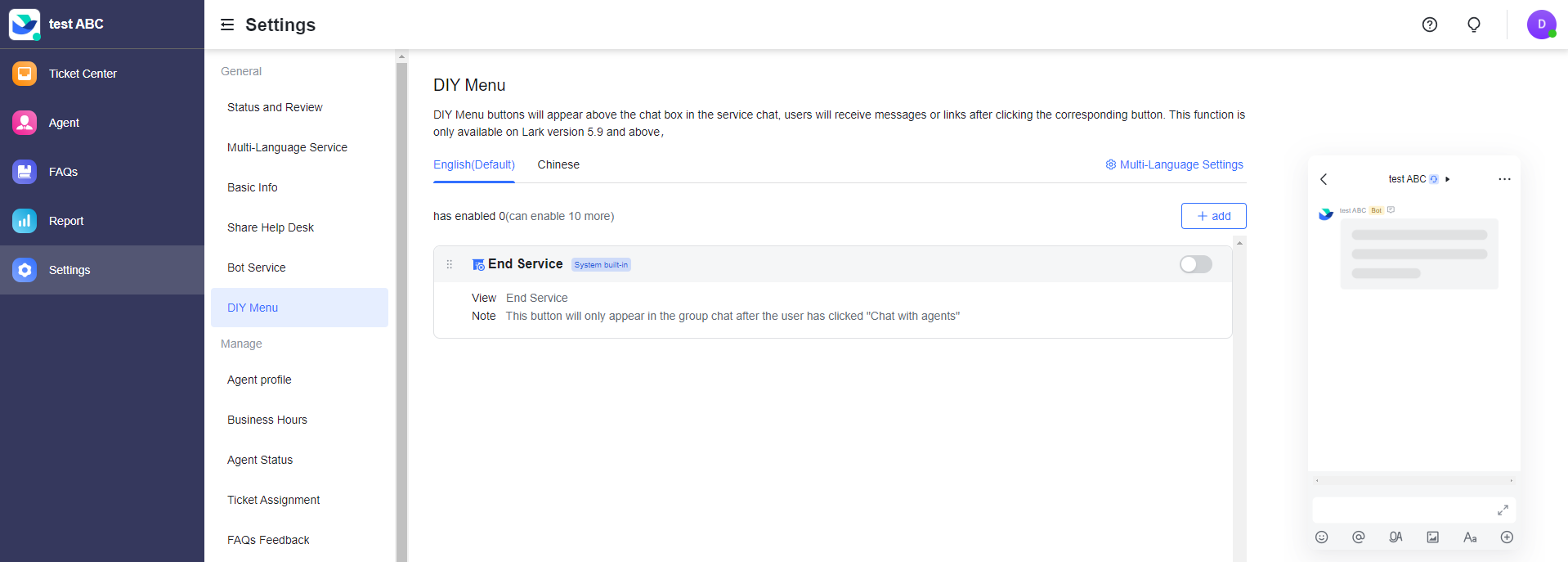Open FAQs Feedback settings

[x=299, y=540]
